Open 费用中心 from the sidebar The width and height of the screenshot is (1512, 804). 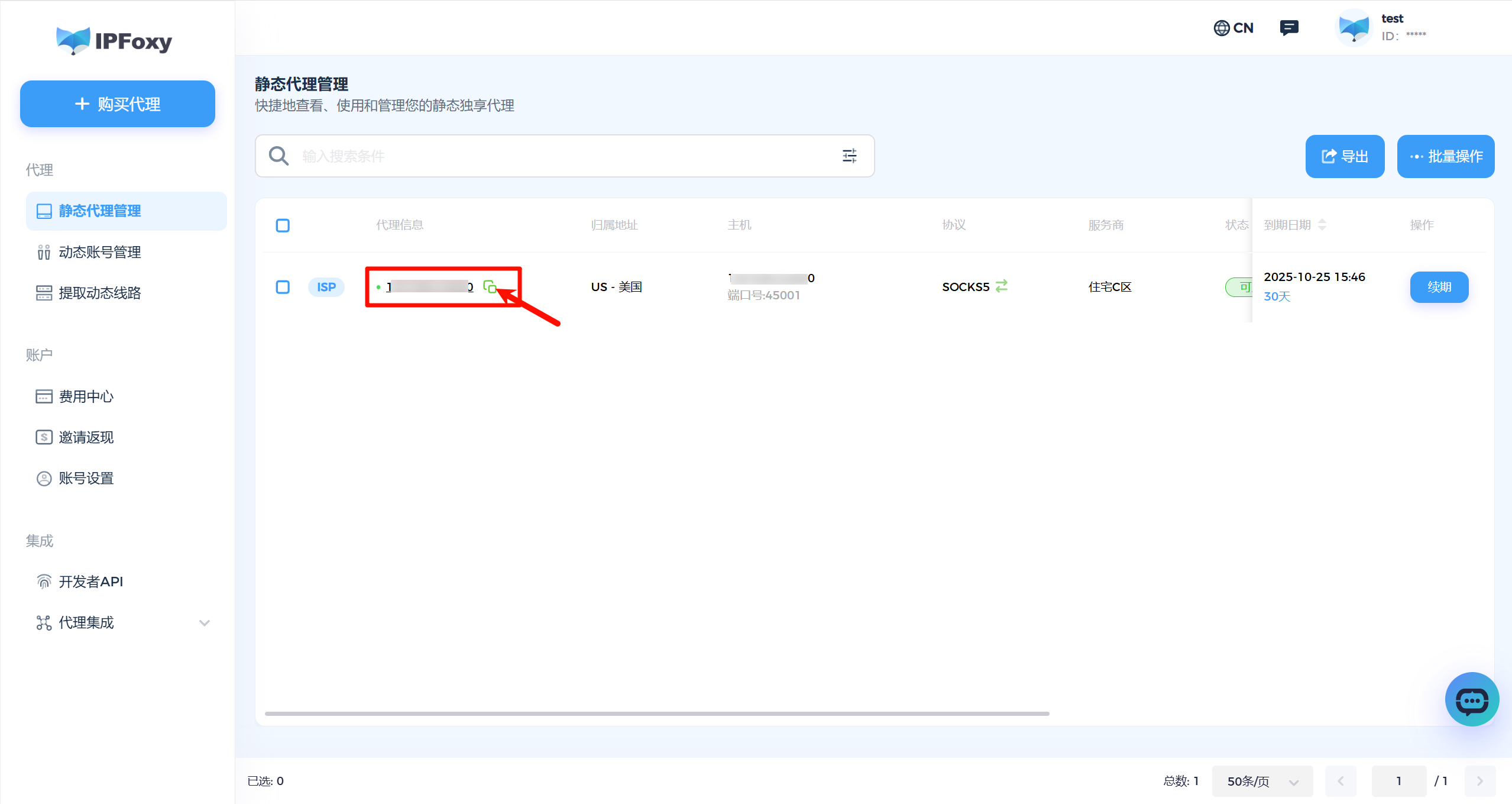(86, 396)
